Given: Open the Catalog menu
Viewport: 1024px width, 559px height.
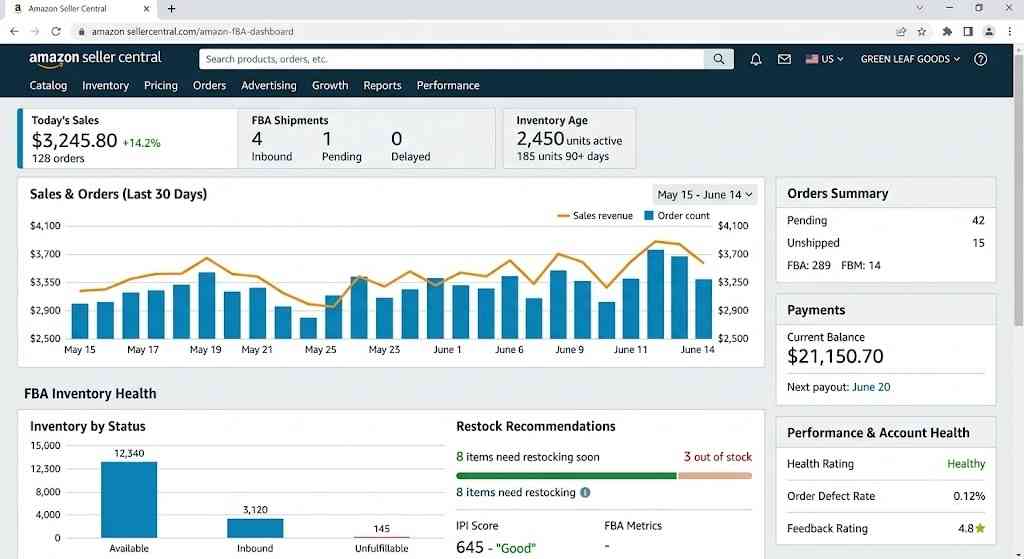Looking at the screenshot, I should [48, 86].
